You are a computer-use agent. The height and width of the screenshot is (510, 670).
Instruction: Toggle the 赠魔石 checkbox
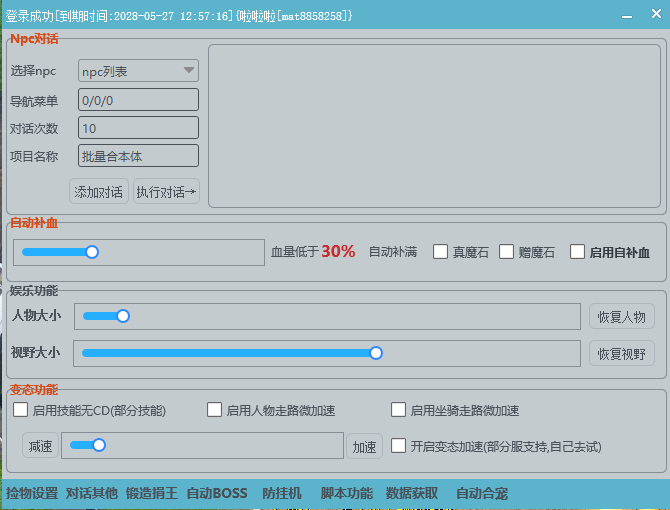point(506,252)
